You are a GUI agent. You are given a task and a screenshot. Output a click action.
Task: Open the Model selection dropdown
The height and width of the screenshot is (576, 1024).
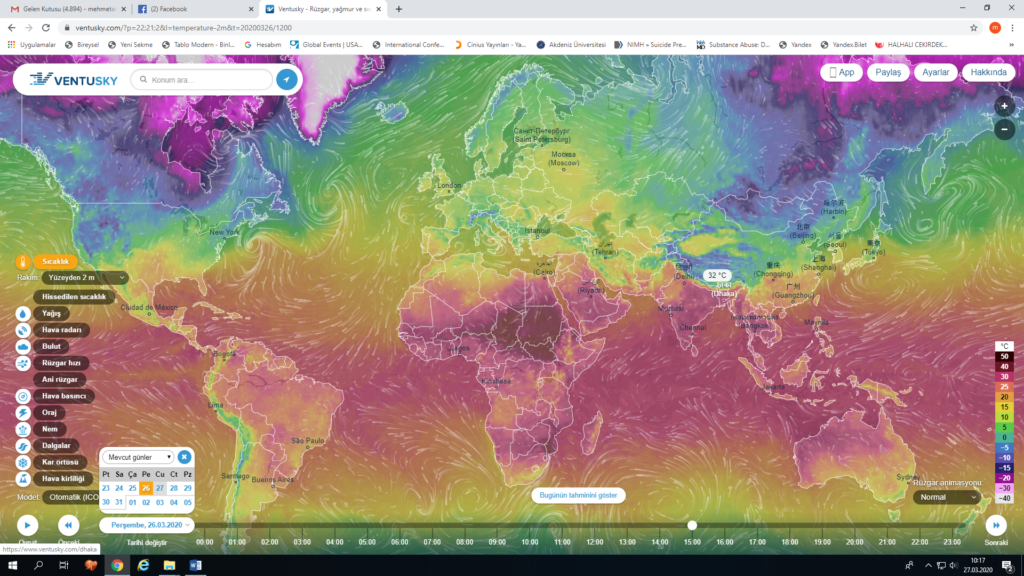tap(73, 497)
